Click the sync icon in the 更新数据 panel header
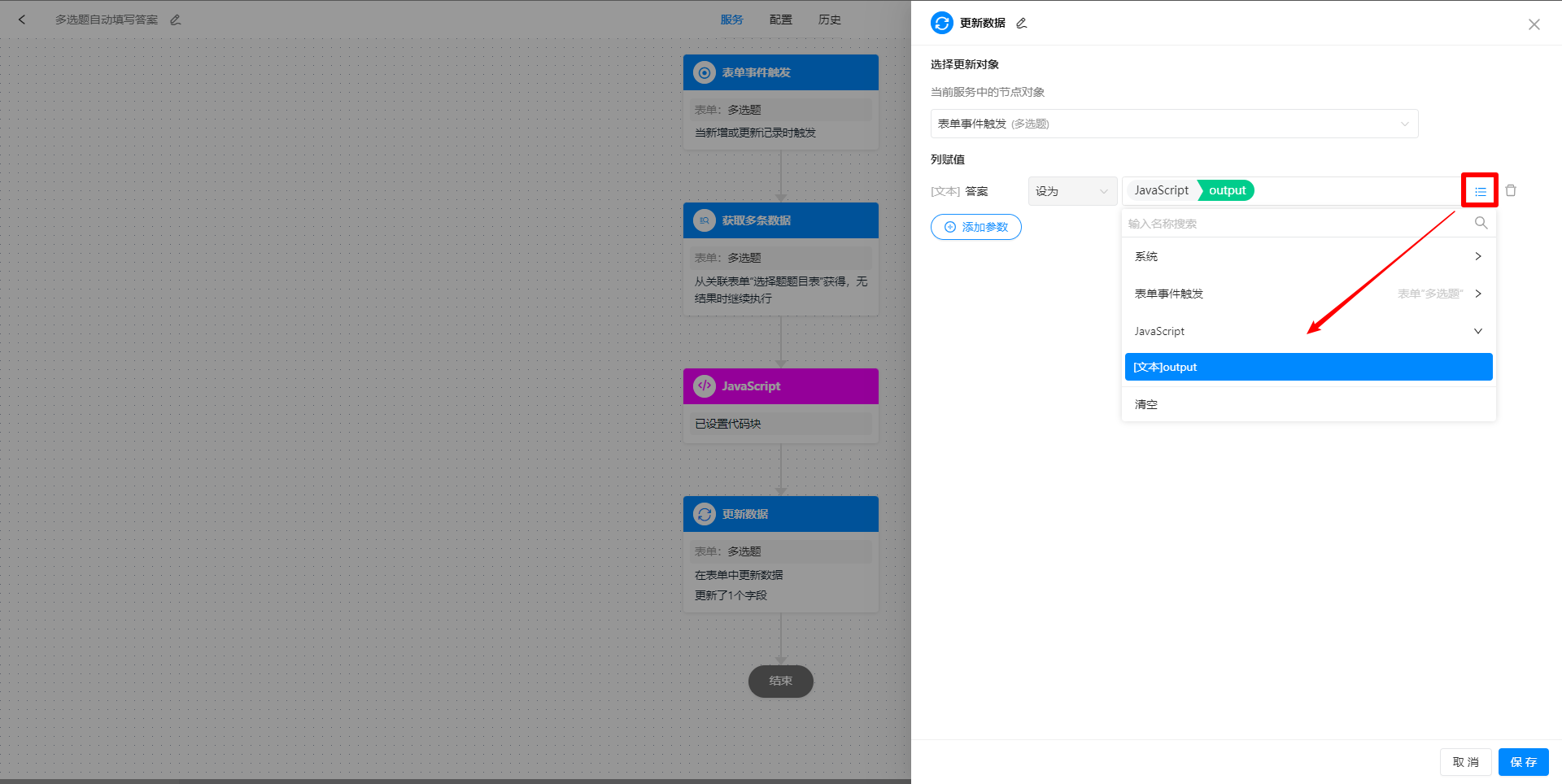 click(941, 23)
